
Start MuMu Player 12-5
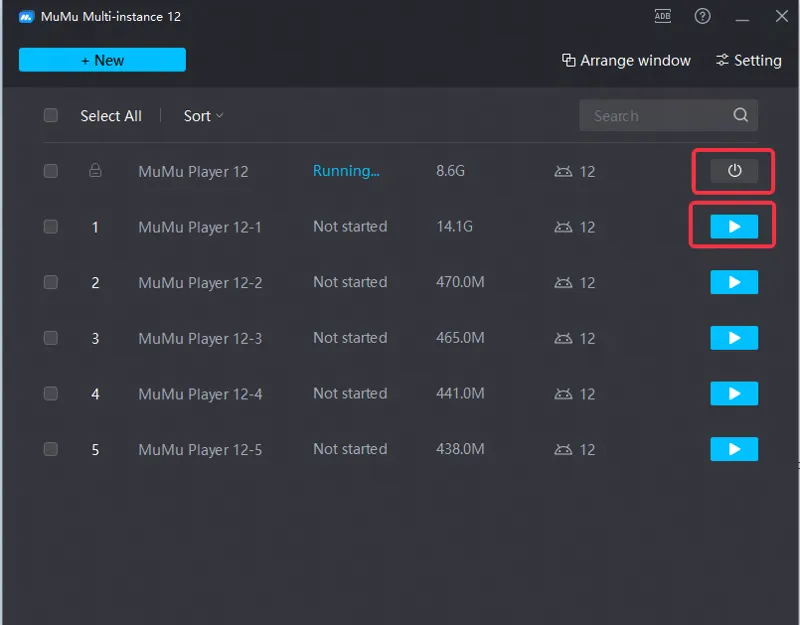point(734,449)
